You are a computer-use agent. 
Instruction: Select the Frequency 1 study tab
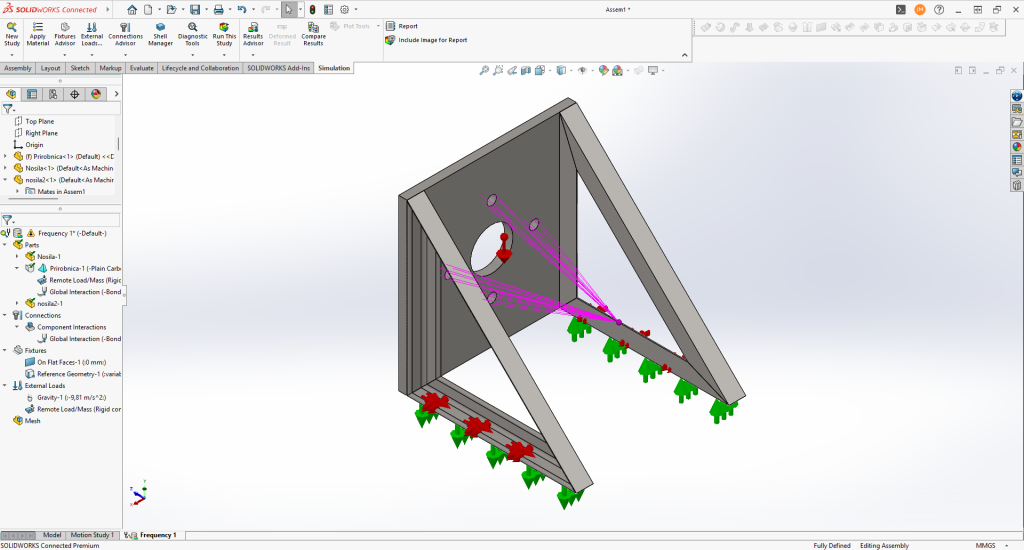152,535
